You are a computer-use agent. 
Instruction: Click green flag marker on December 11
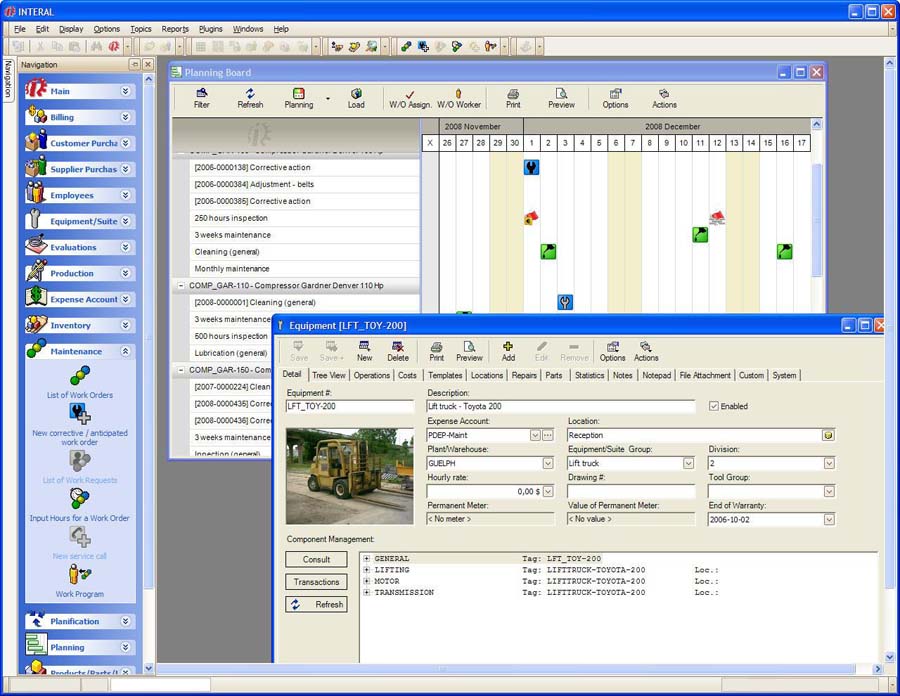pos(700,235)
